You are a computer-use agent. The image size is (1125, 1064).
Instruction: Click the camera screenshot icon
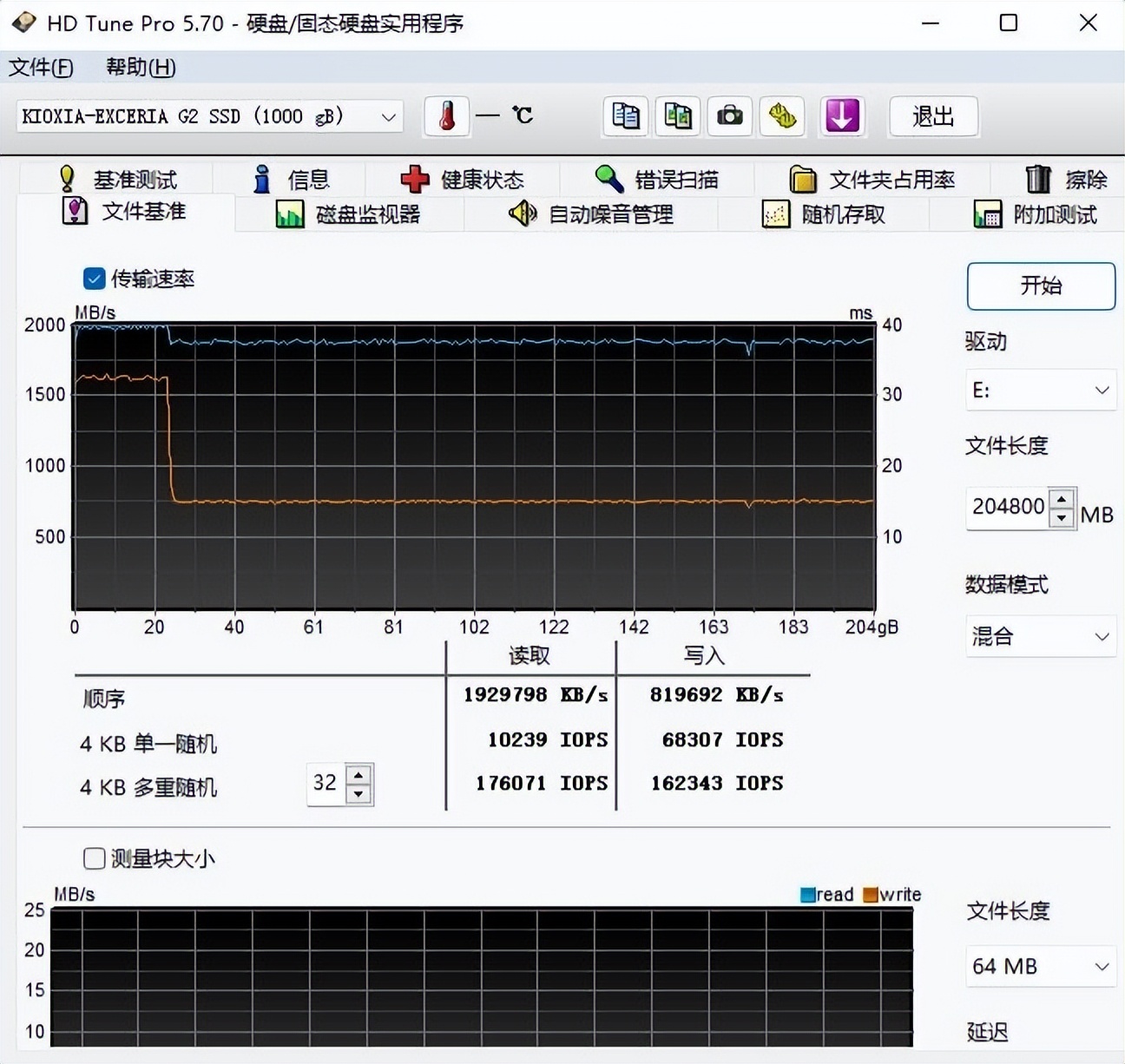coord(729,115)
